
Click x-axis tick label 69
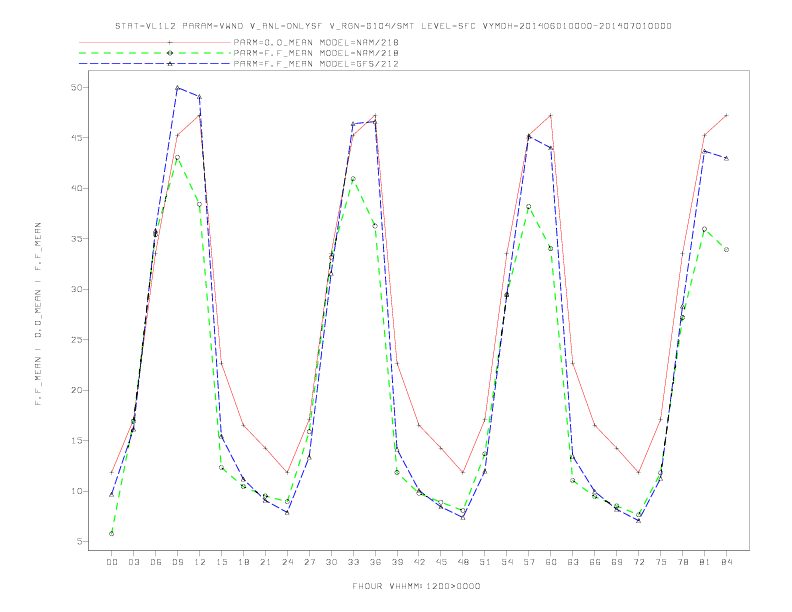coord(617,562)
